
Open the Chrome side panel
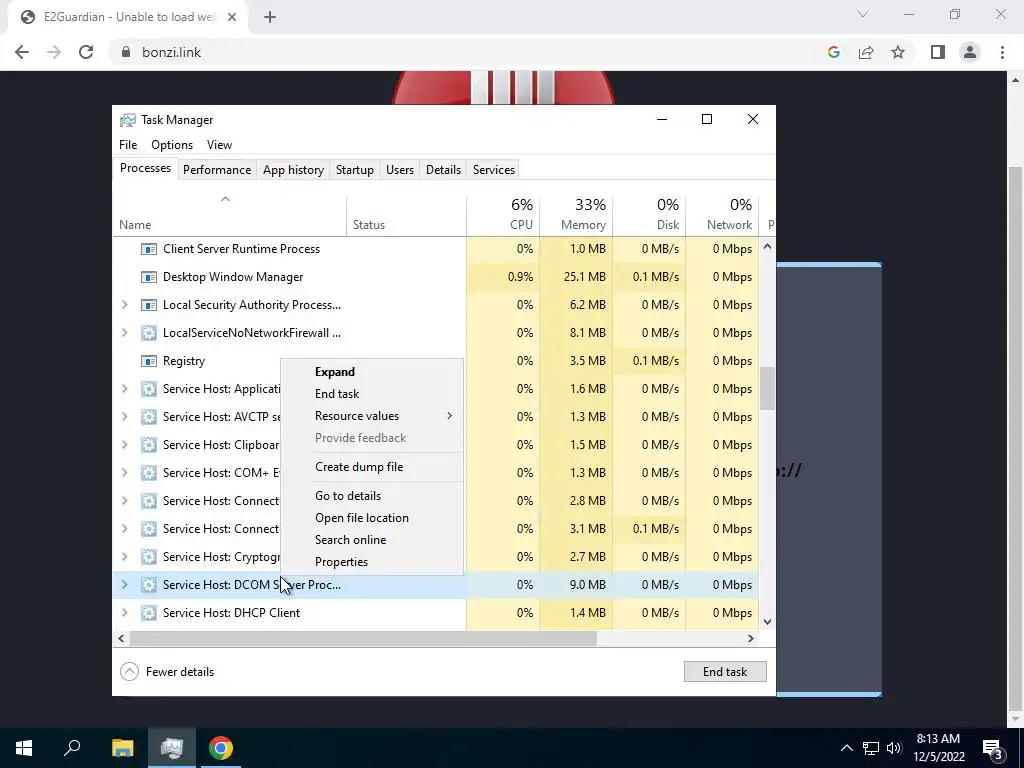coord(938,52)
